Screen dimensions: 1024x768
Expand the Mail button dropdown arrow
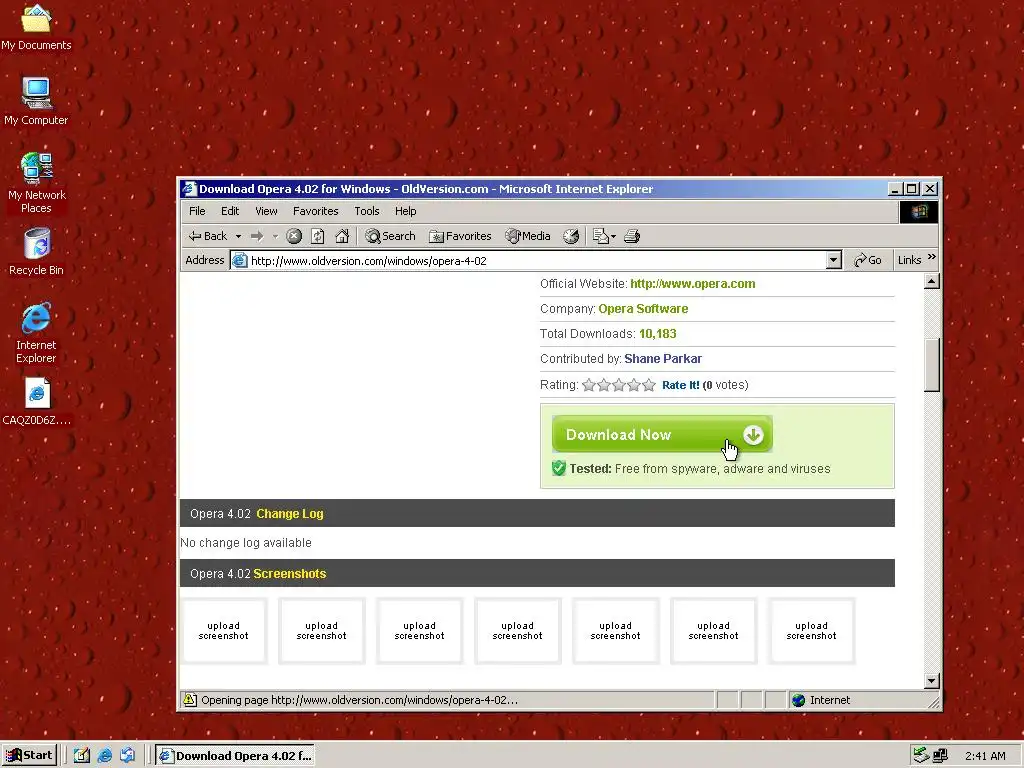613,236
